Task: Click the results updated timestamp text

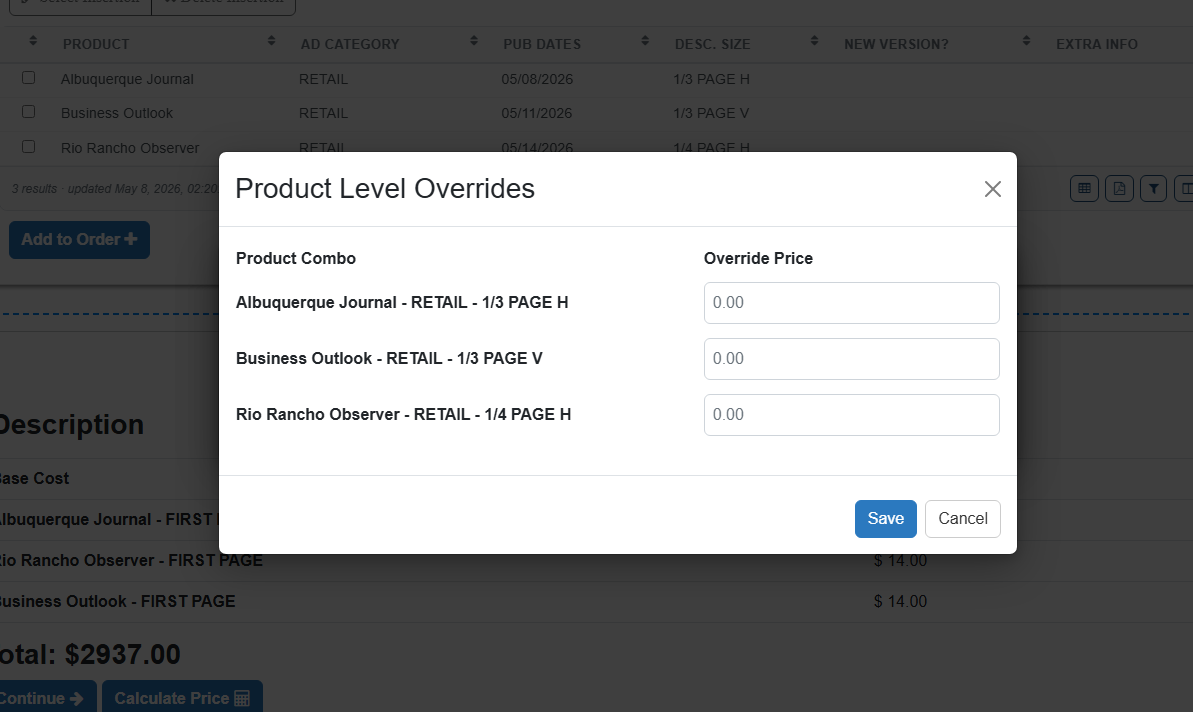Action: click(115, 189)
